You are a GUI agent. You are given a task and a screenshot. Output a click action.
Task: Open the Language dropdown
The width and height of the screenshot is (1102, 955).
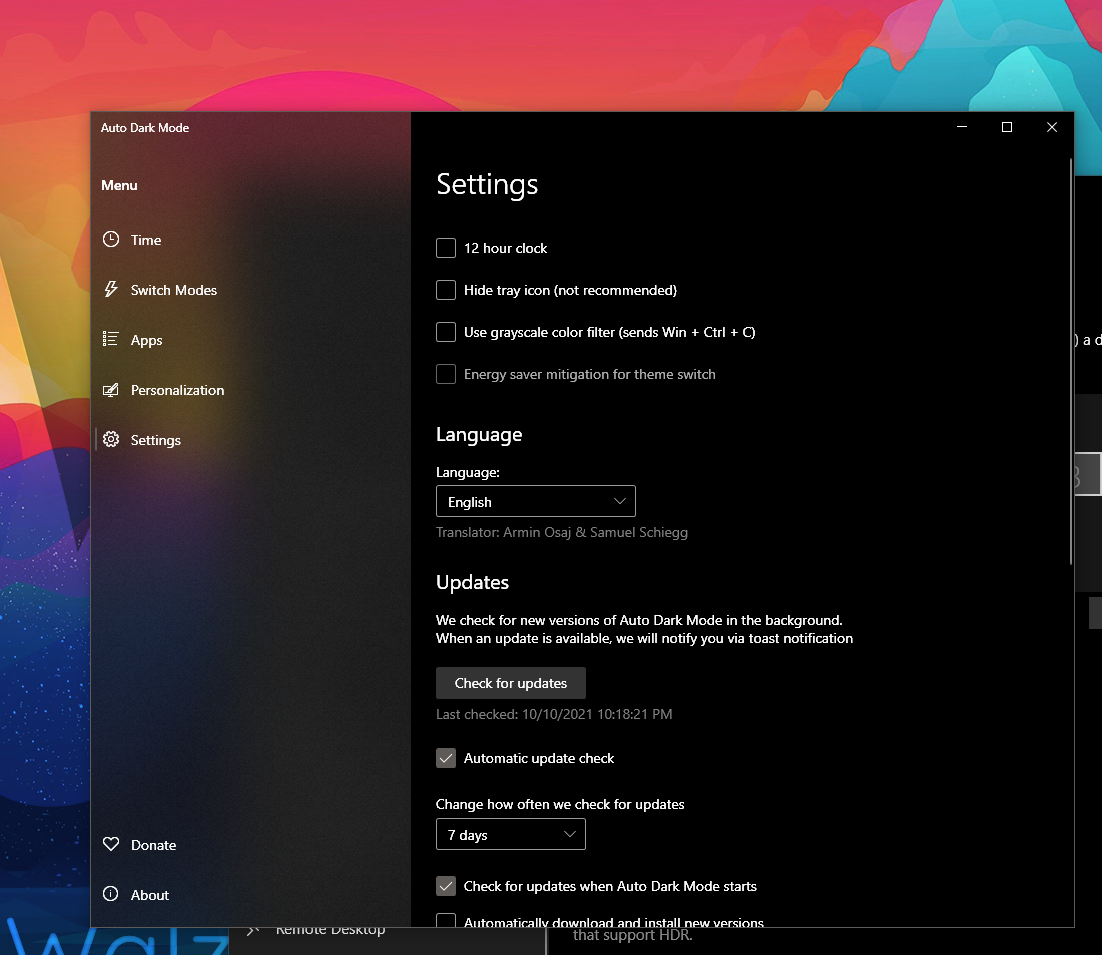(x=535, y=501)
